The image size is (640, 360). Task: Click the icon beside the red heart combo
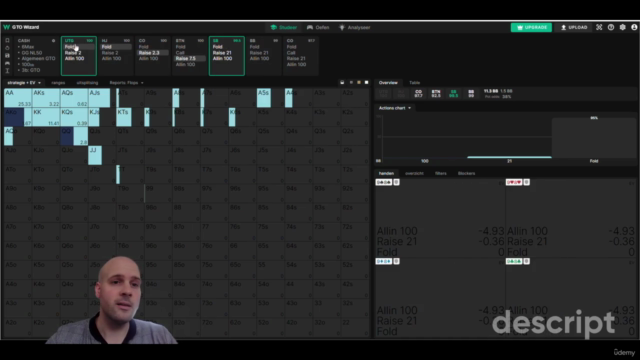click(x=527, y=182)
